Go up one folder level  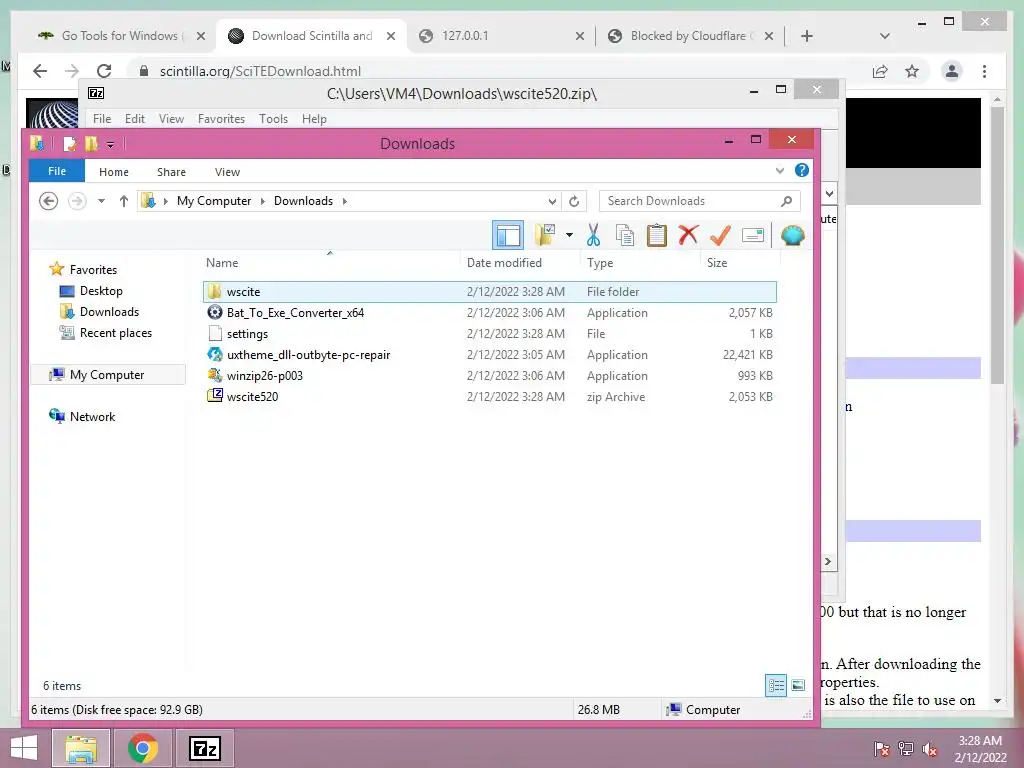[123, 201]
